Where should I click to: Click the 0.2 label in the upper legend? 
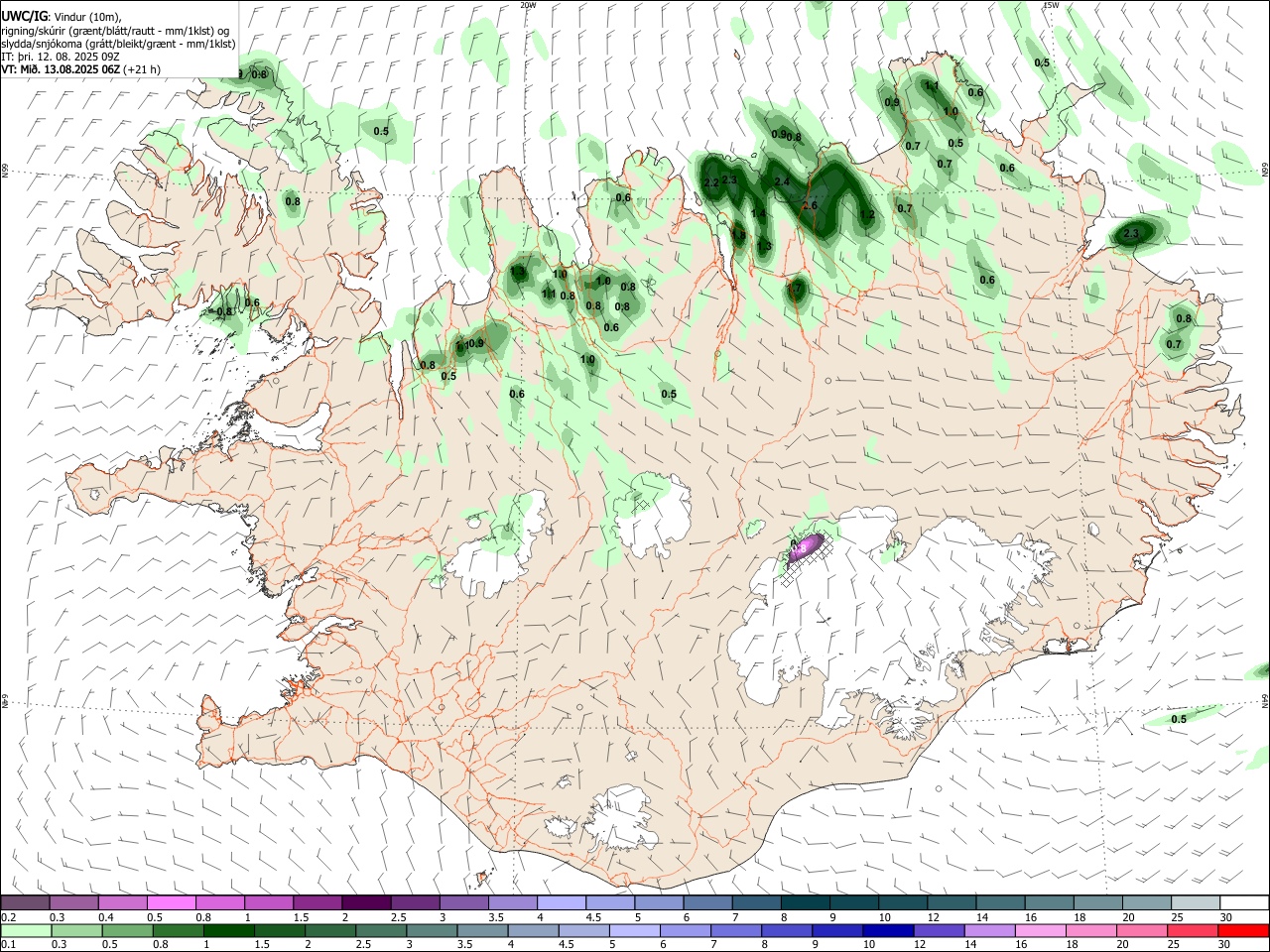[8, 917]
